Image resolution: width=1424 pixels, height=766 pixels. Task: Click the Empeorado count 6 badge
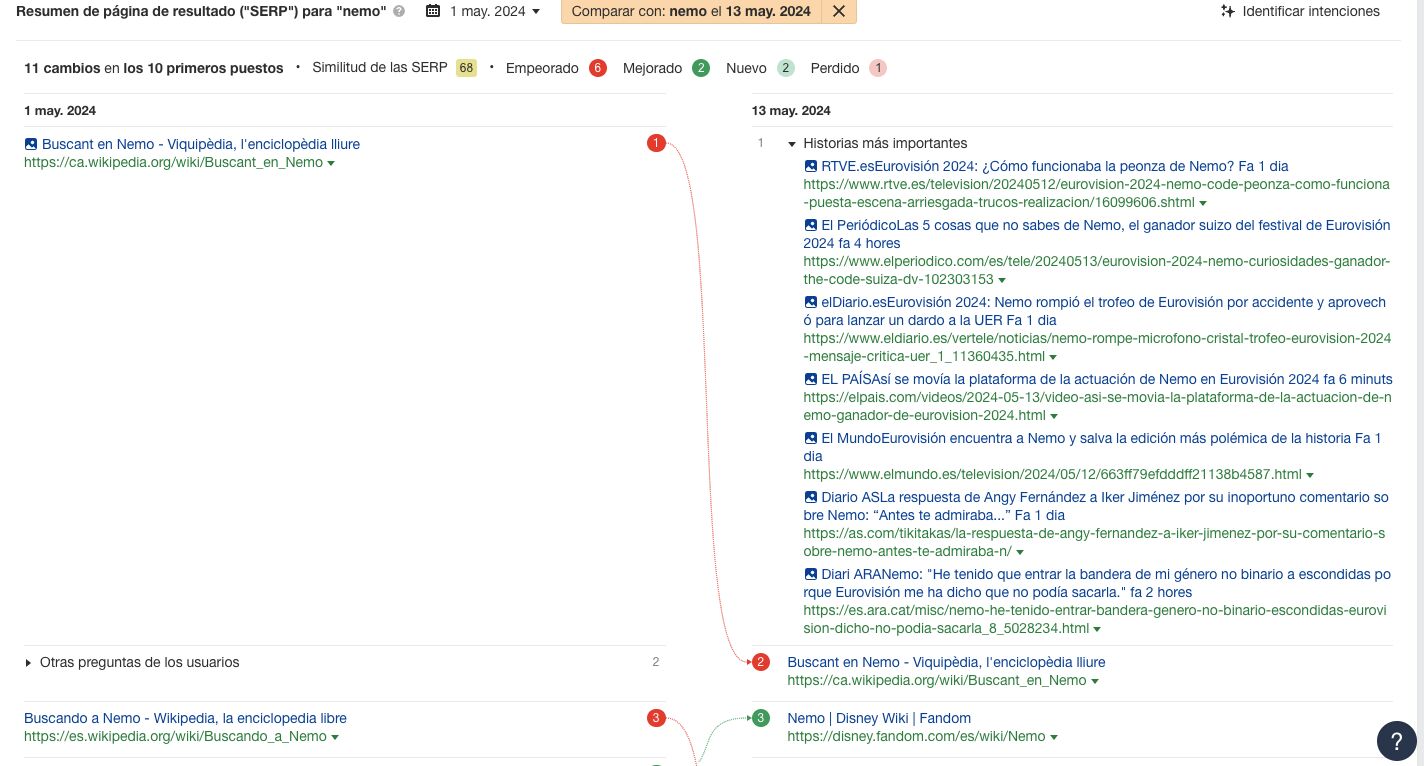(x=598, y=68)
